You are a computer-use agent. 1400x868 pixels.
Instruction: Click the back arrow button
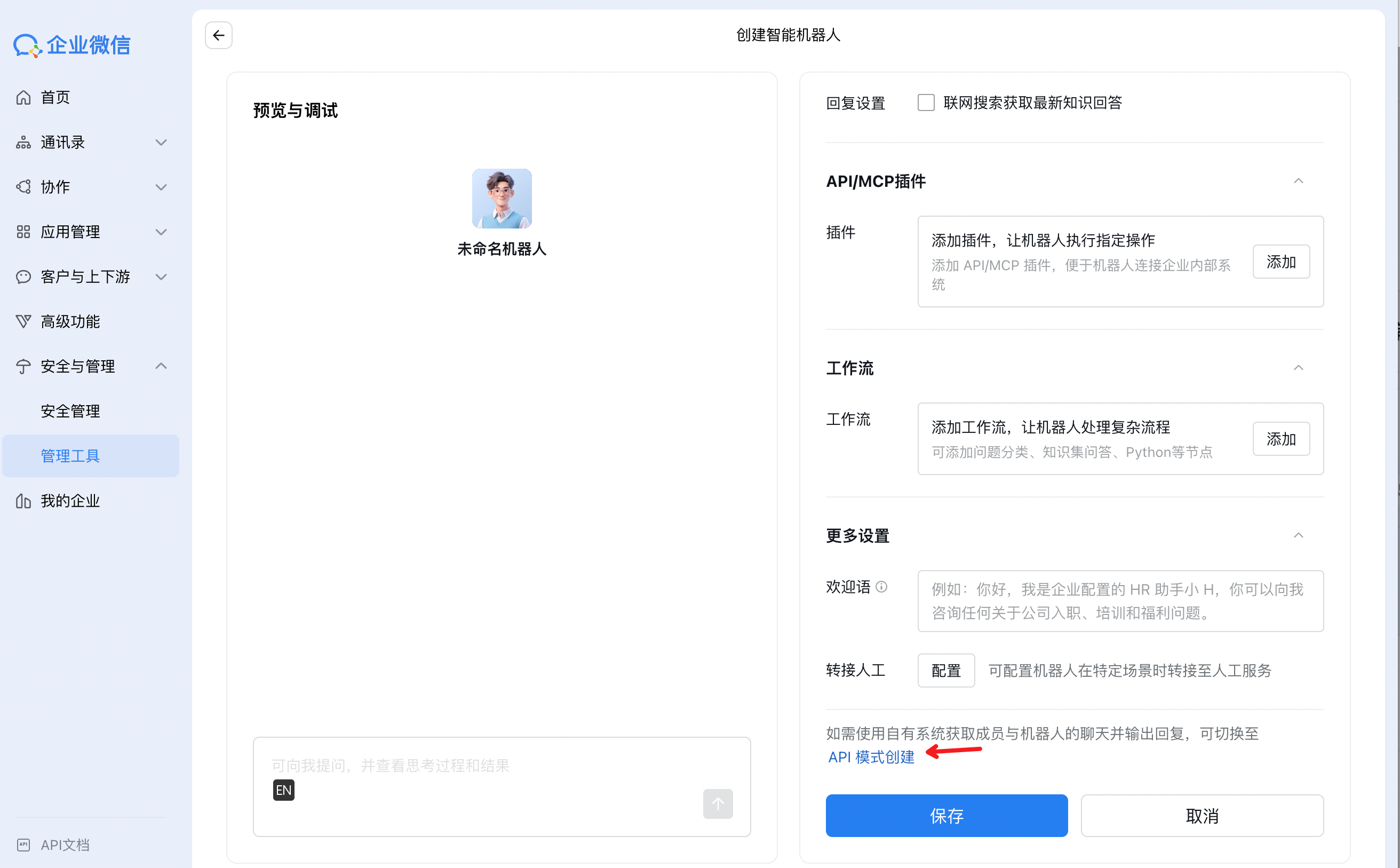tap(219, 36)
